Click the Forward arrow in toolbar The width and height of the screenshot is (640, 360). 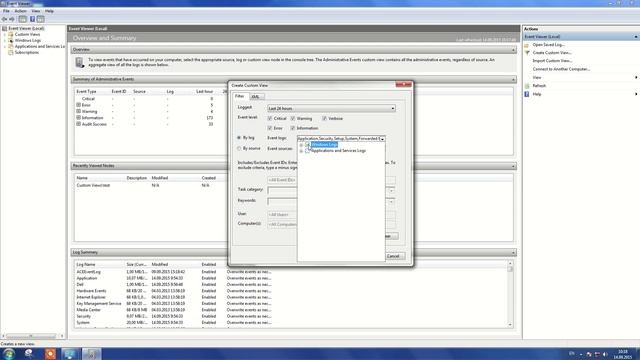(12, 19)
